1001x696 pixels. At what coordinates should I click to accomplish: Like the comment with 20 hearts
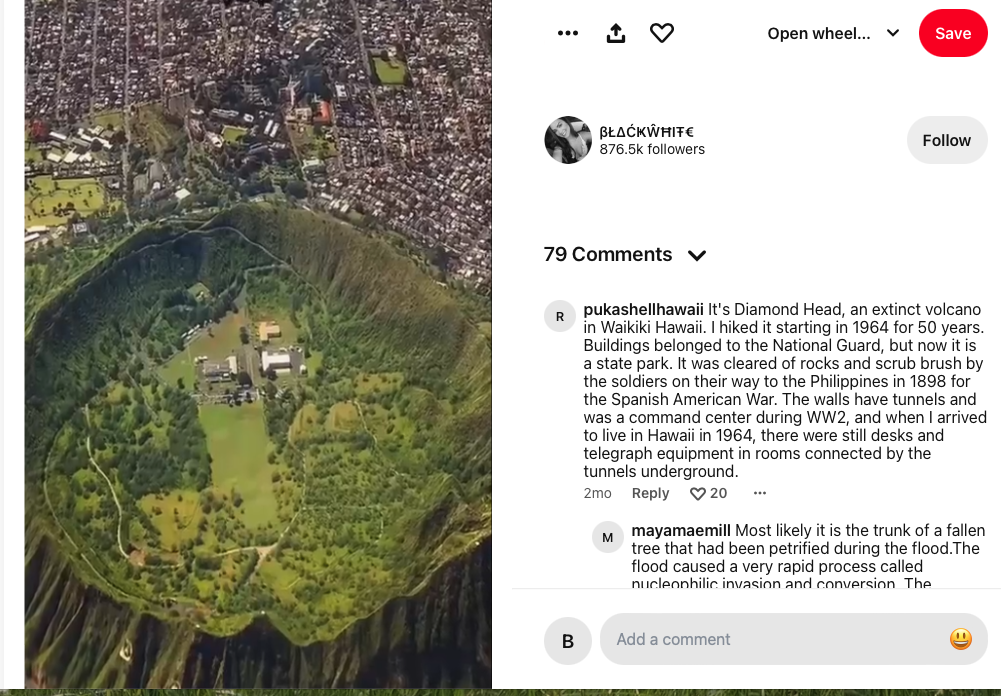coord(698,494)
